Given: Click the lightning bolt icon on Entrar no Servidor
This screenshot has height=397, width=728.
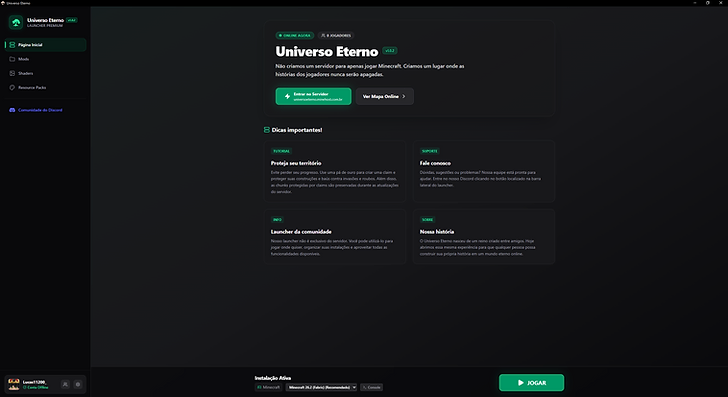Looking at the screenshot, I should 287,96.
